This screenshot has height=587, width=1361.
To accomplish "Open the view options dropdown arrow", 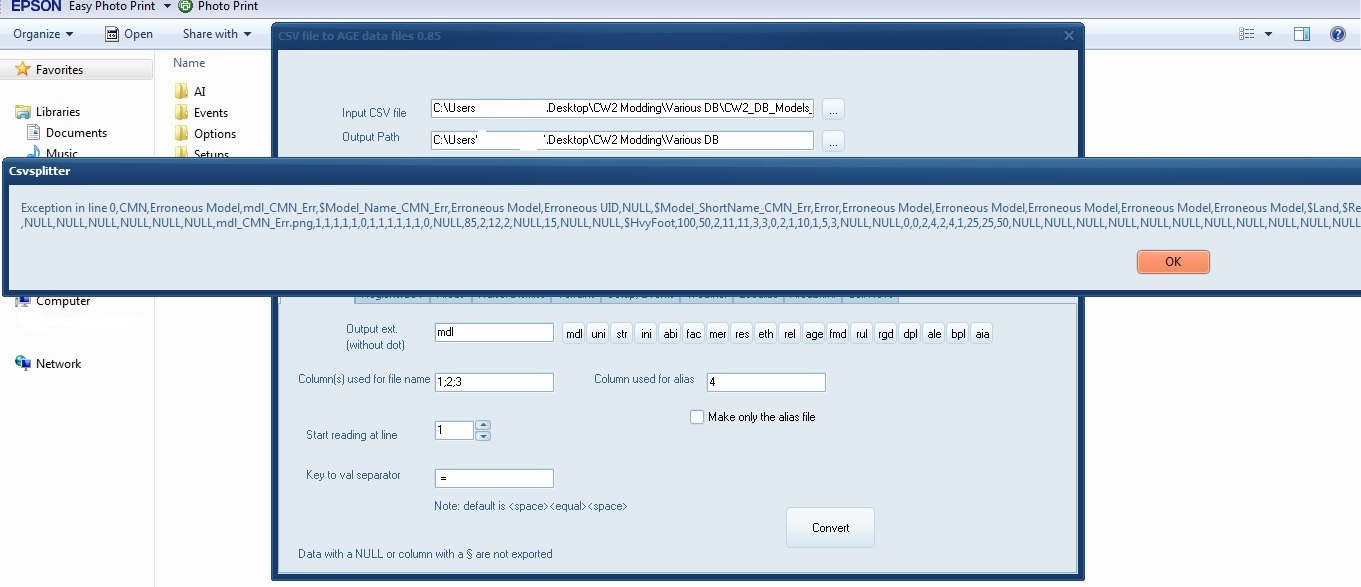I will [1268, 34].
